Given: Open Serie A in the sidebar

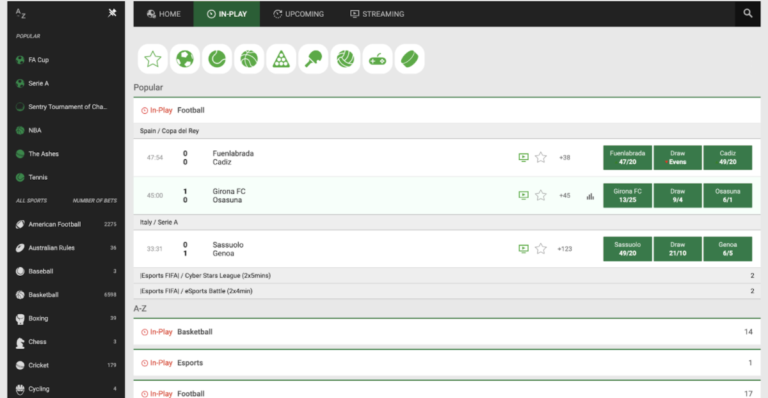Looking at the screenshot, I should tap(66, 83).
